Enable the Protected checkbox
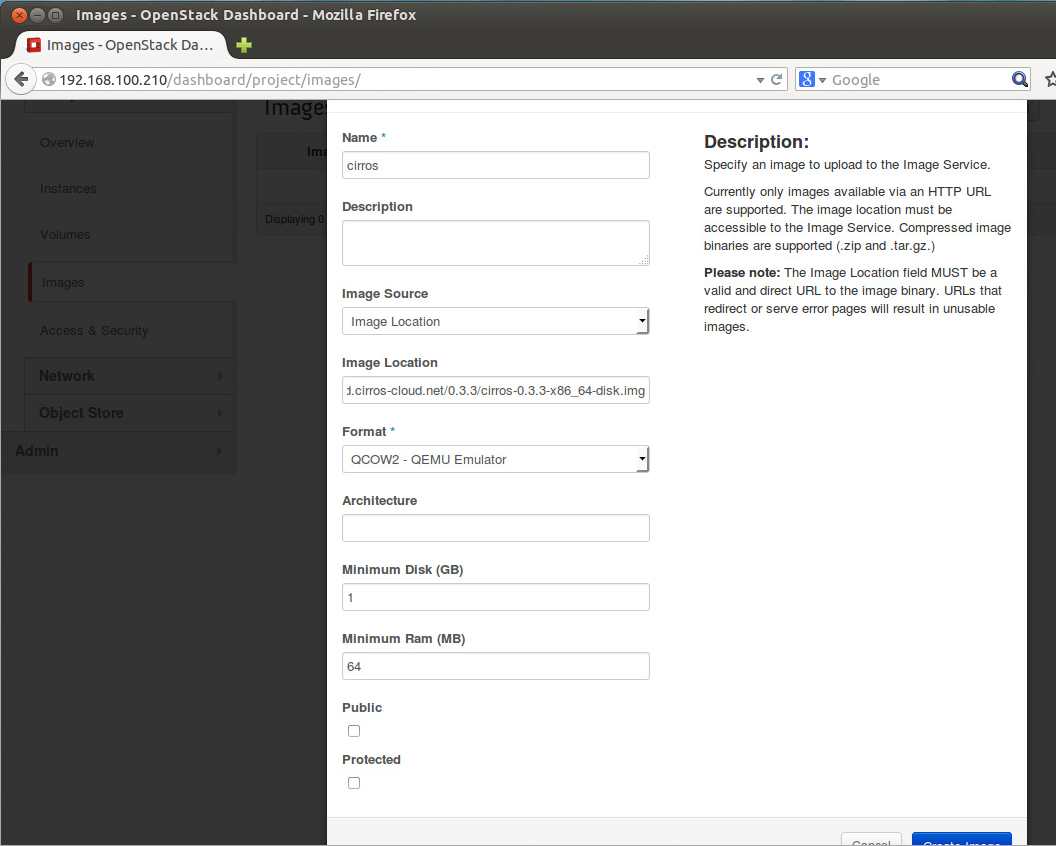 (354, 783)
